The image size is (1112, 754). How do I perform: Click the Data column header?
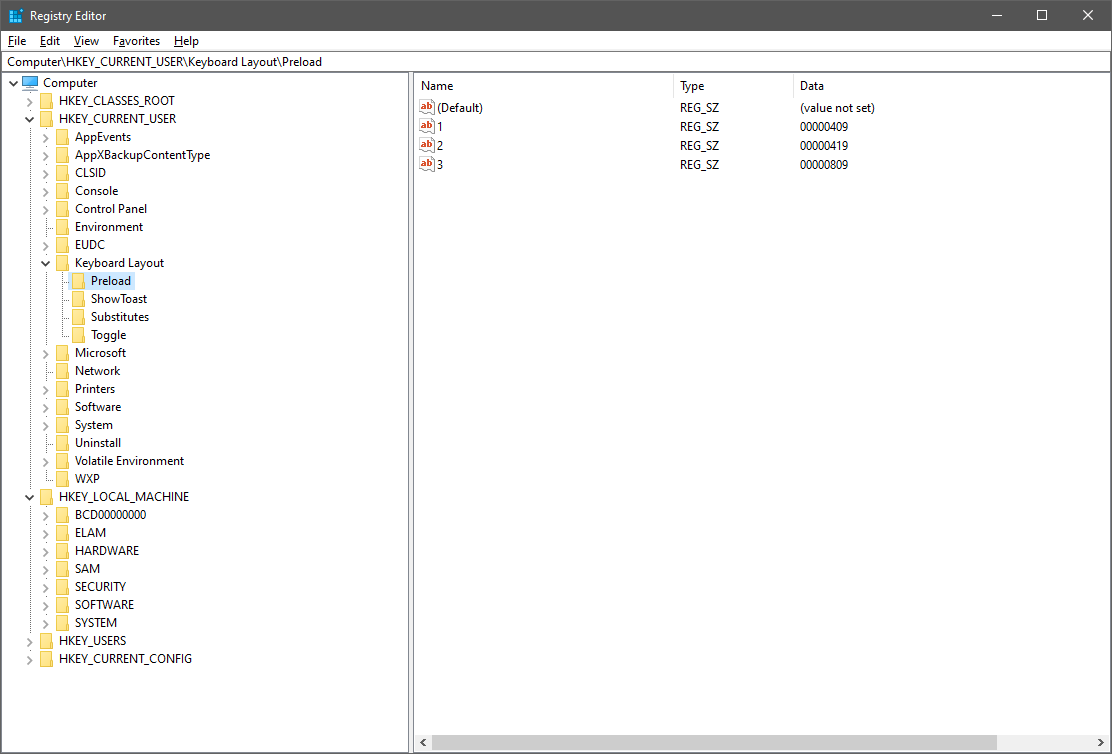pyautogui.click(x=812, y=86)
